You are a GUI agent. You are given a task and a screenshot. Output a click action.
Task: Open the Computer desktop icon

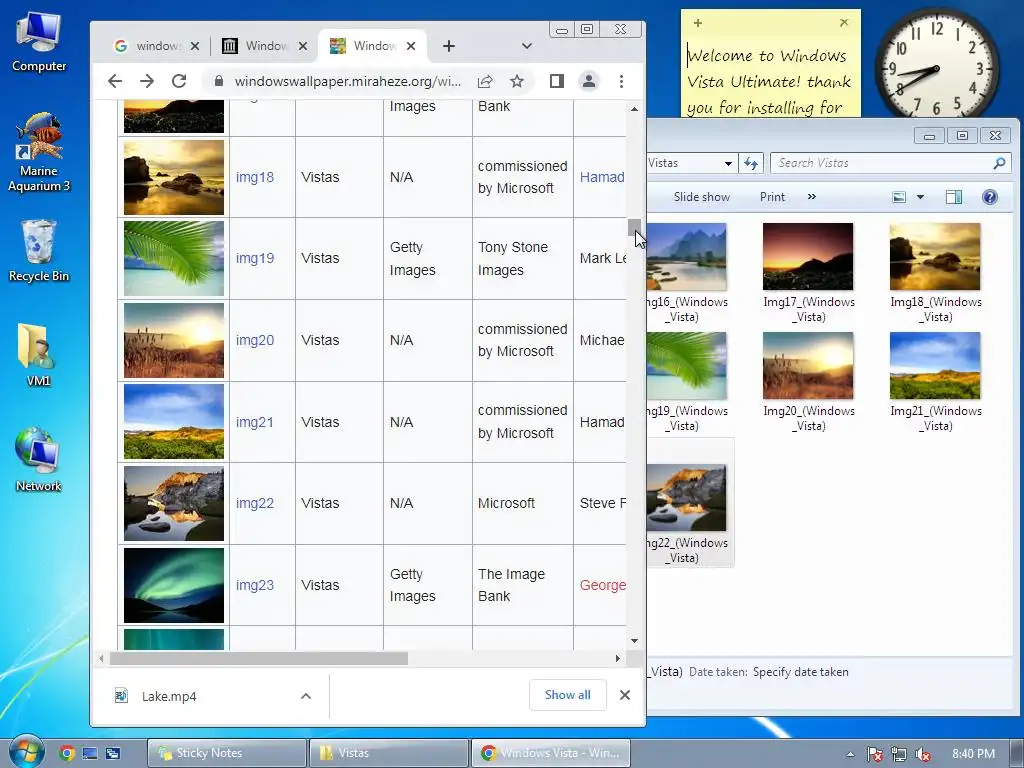tap(39, 42)
